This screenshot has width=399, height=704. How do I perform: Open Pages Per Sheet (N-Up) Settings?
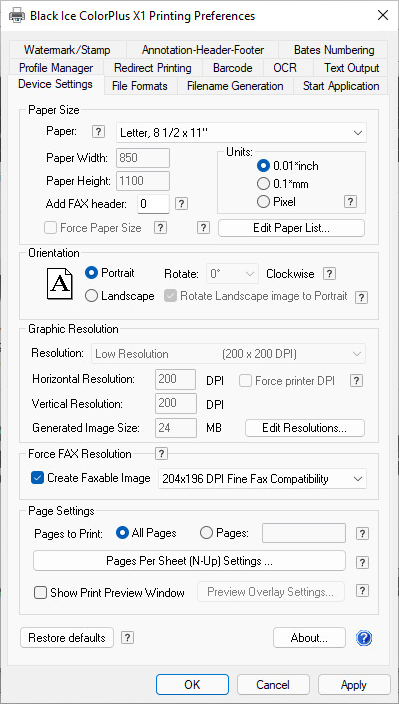[189, 561]
